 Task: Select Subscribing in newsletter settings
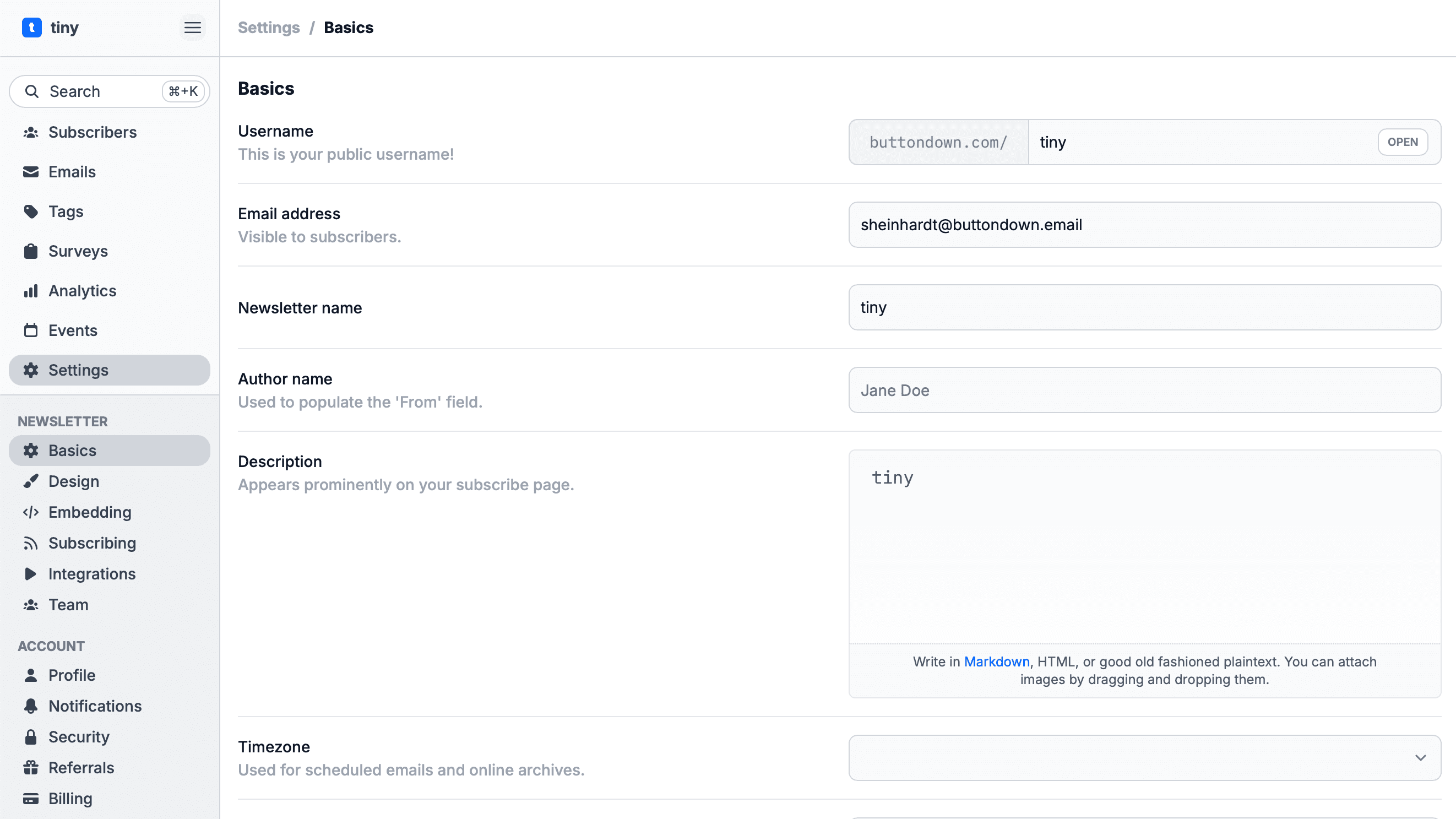[x=92, y=543]
